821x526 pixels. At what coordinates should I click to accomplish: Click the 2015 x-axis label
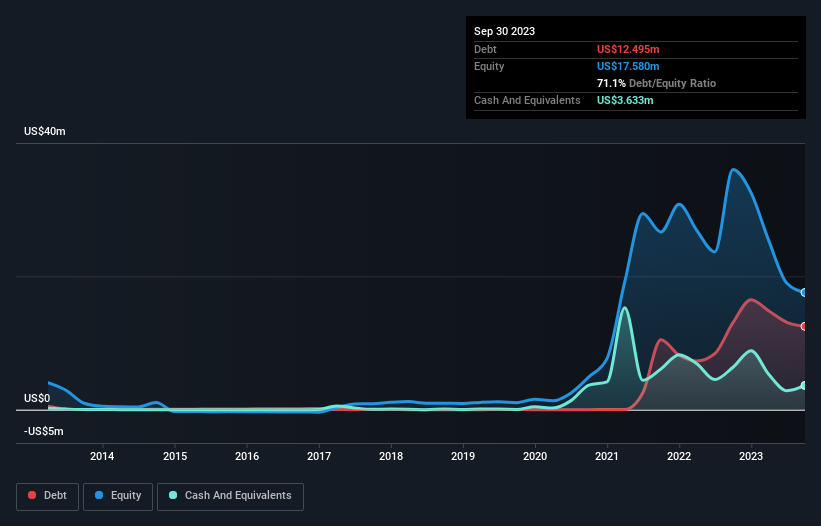click(x=175, y=456)
